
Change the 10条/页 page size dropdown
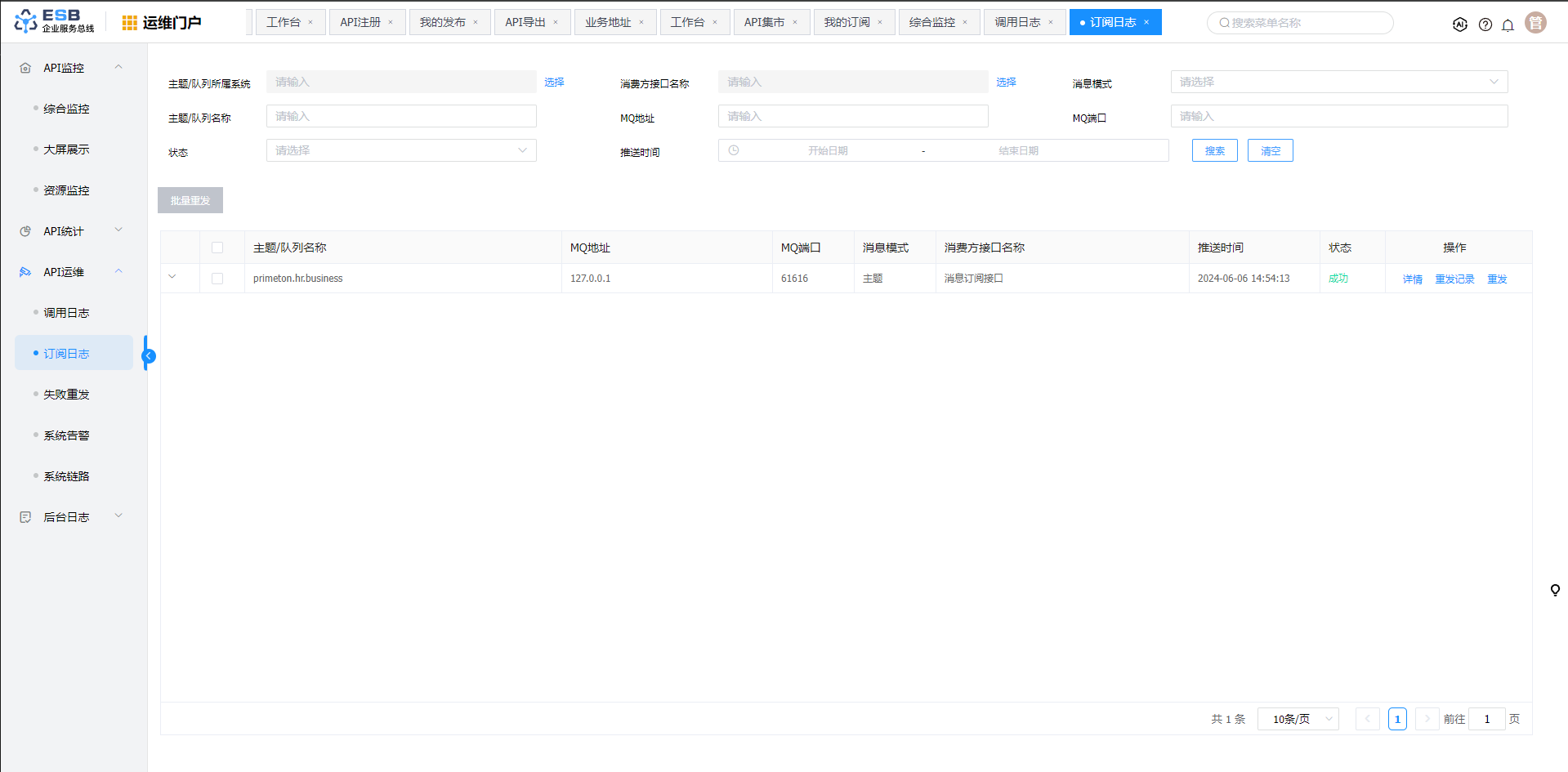1298,719
